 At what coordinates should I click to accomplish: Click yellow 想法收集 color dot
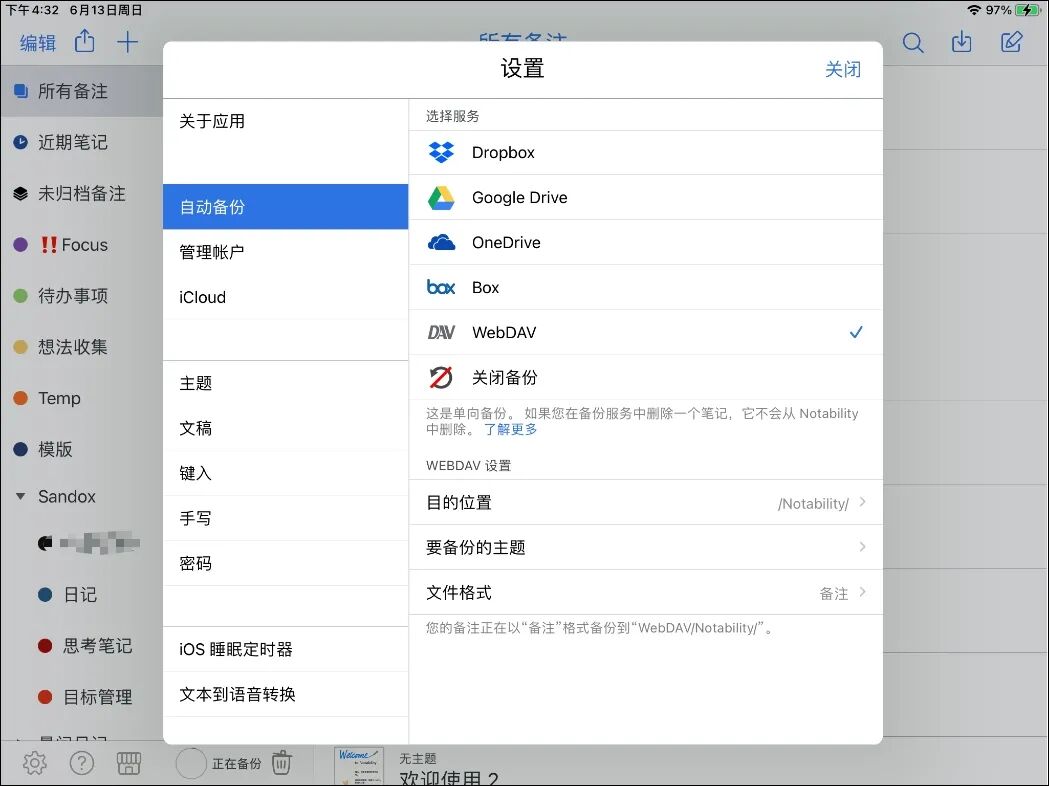(21, 347)
